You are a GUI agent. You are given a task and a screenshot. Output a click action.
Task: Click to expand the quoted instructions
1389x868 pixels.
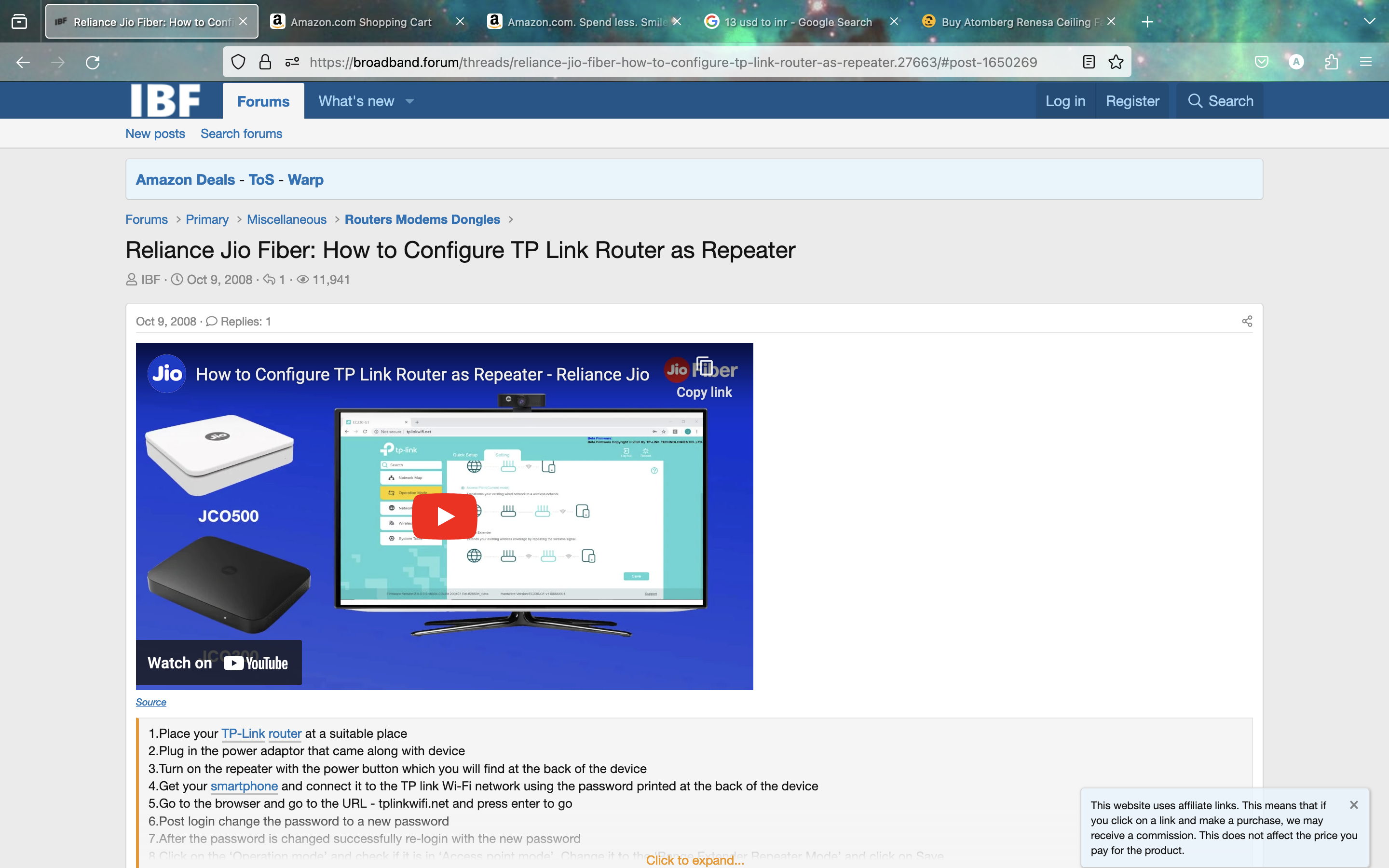(x=694, y=860)
